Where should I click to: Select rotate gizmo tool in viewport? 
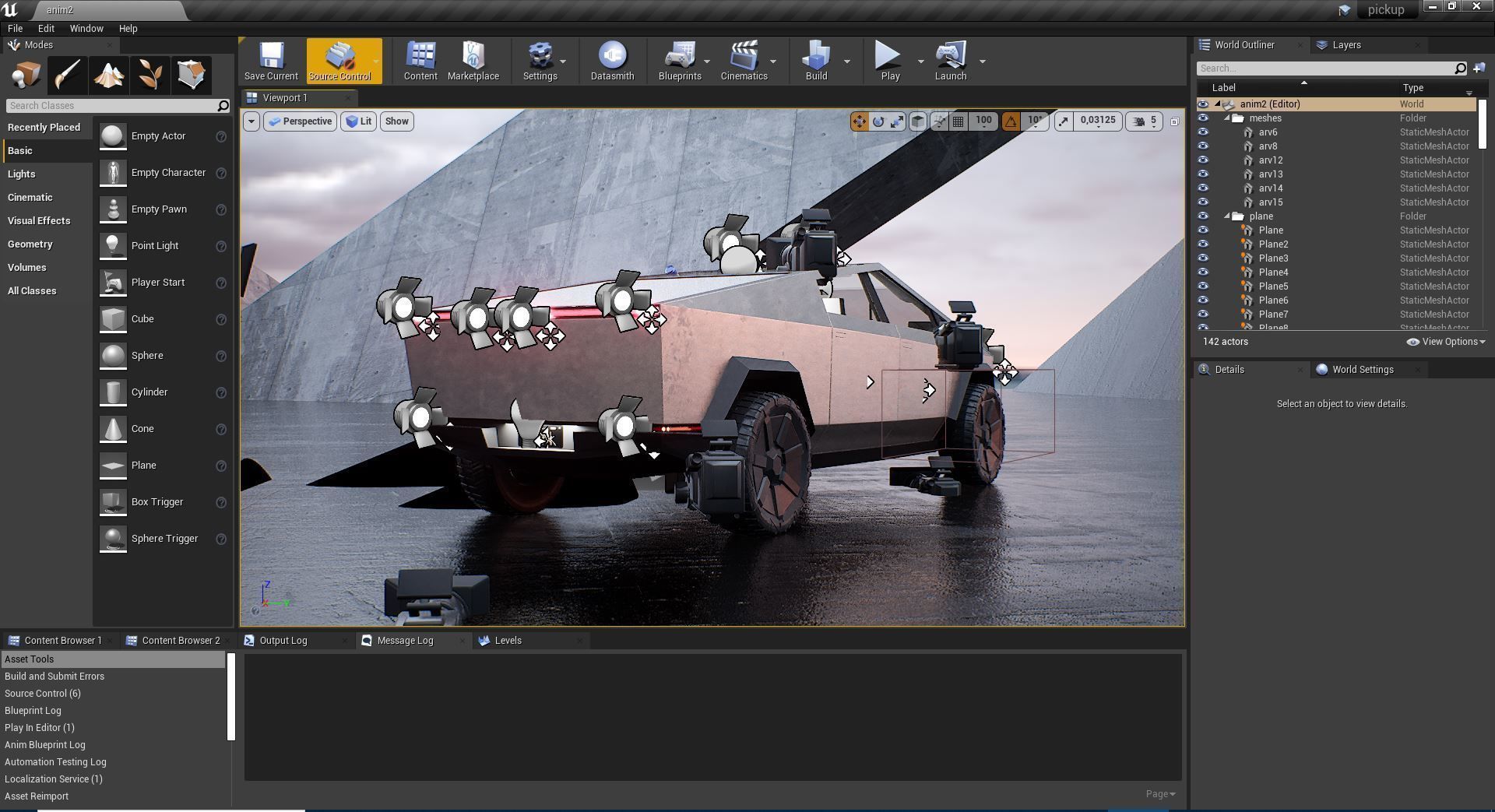coord(878,121)
